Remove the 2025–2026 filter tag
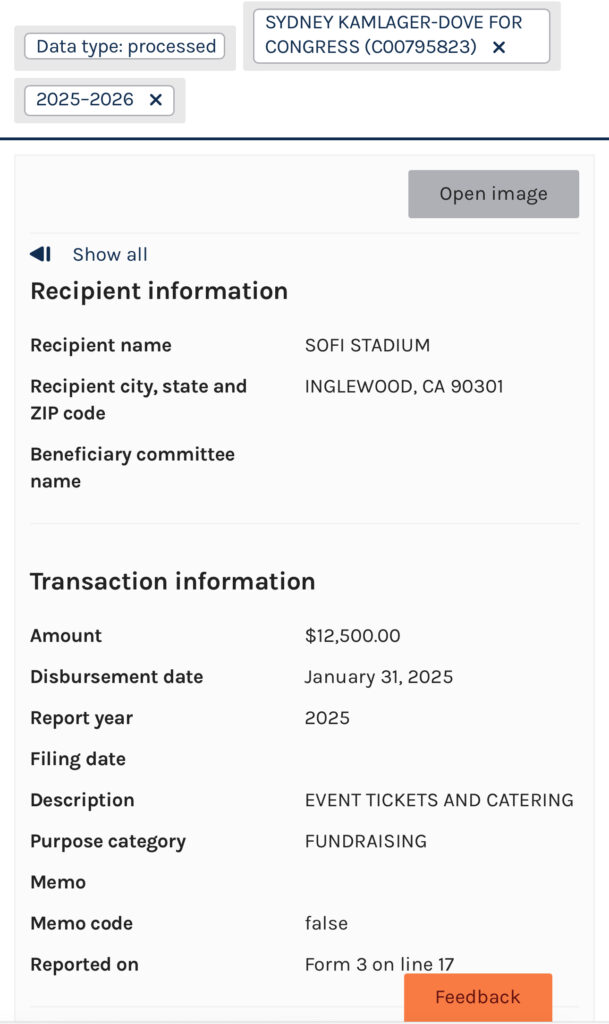The height and width of the screenshot is (1024, 609). 155,100
